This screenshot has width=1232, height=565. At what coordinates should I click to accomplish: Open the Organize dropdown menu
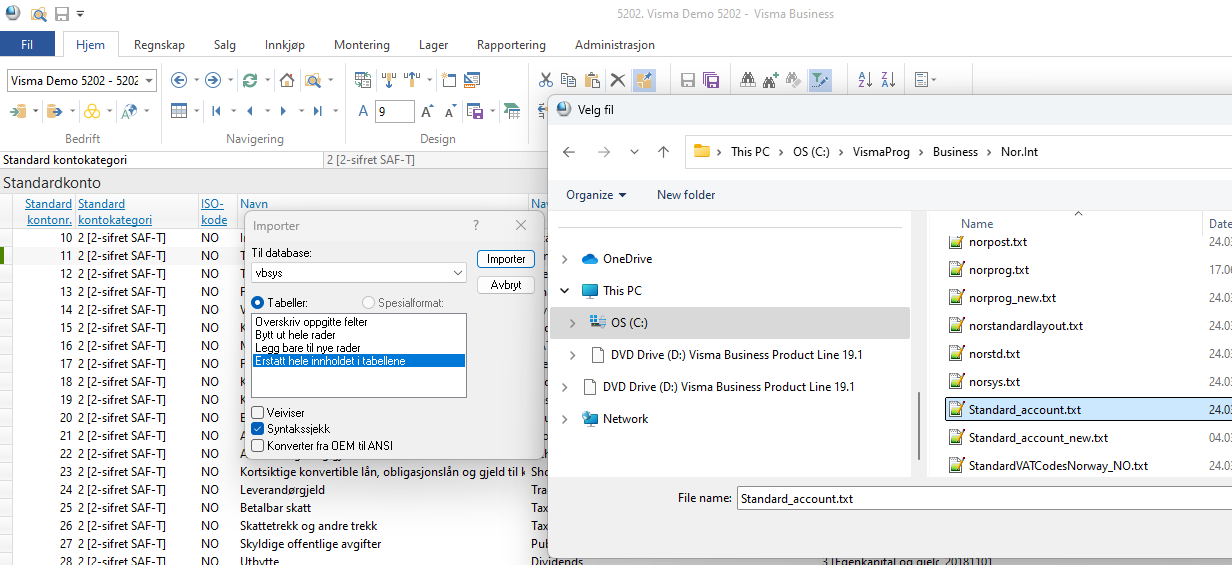(596, 195)
